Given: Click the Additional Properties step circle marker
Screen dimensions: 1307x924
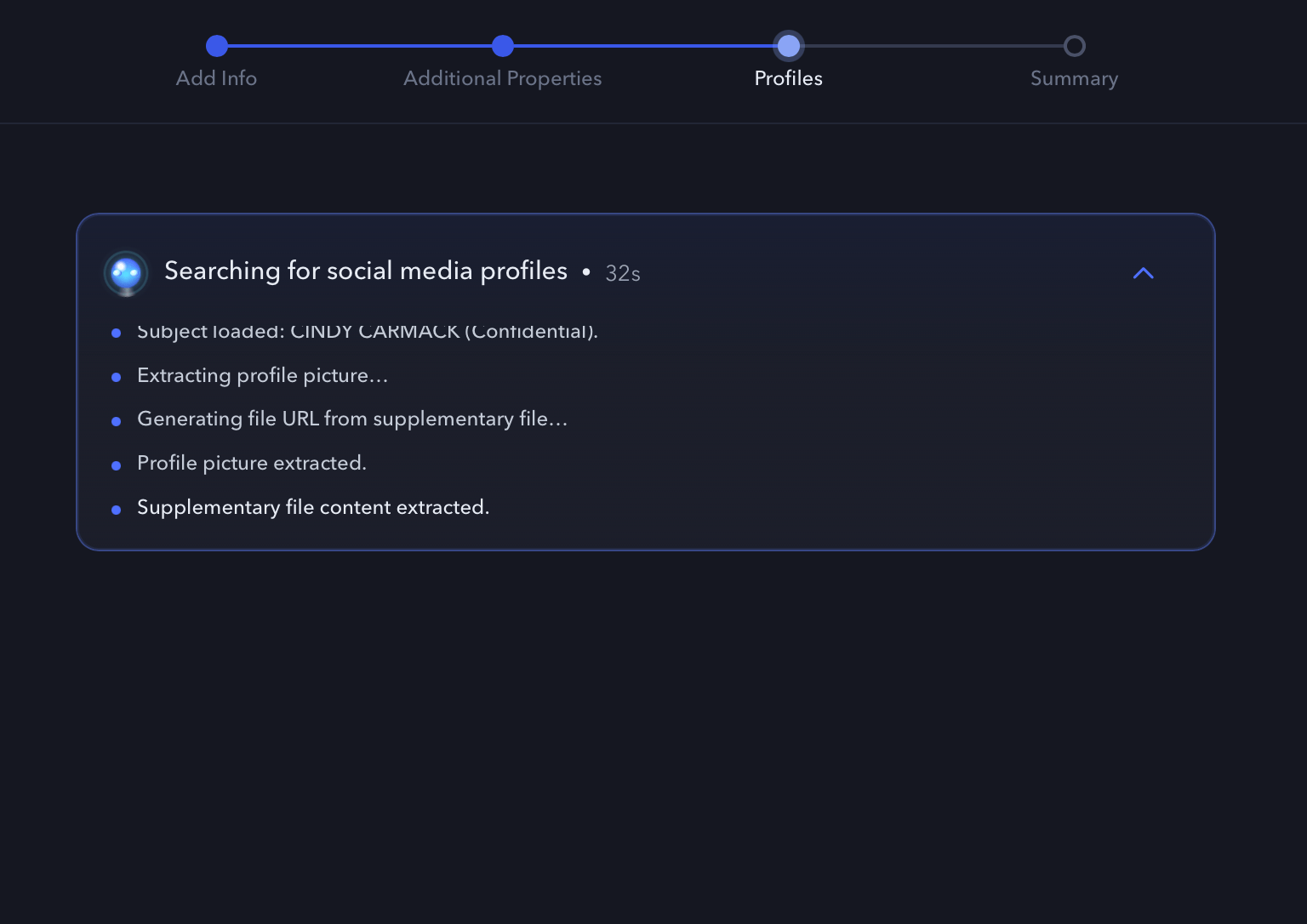Looking at the screenshot, I should click(503, 46).
